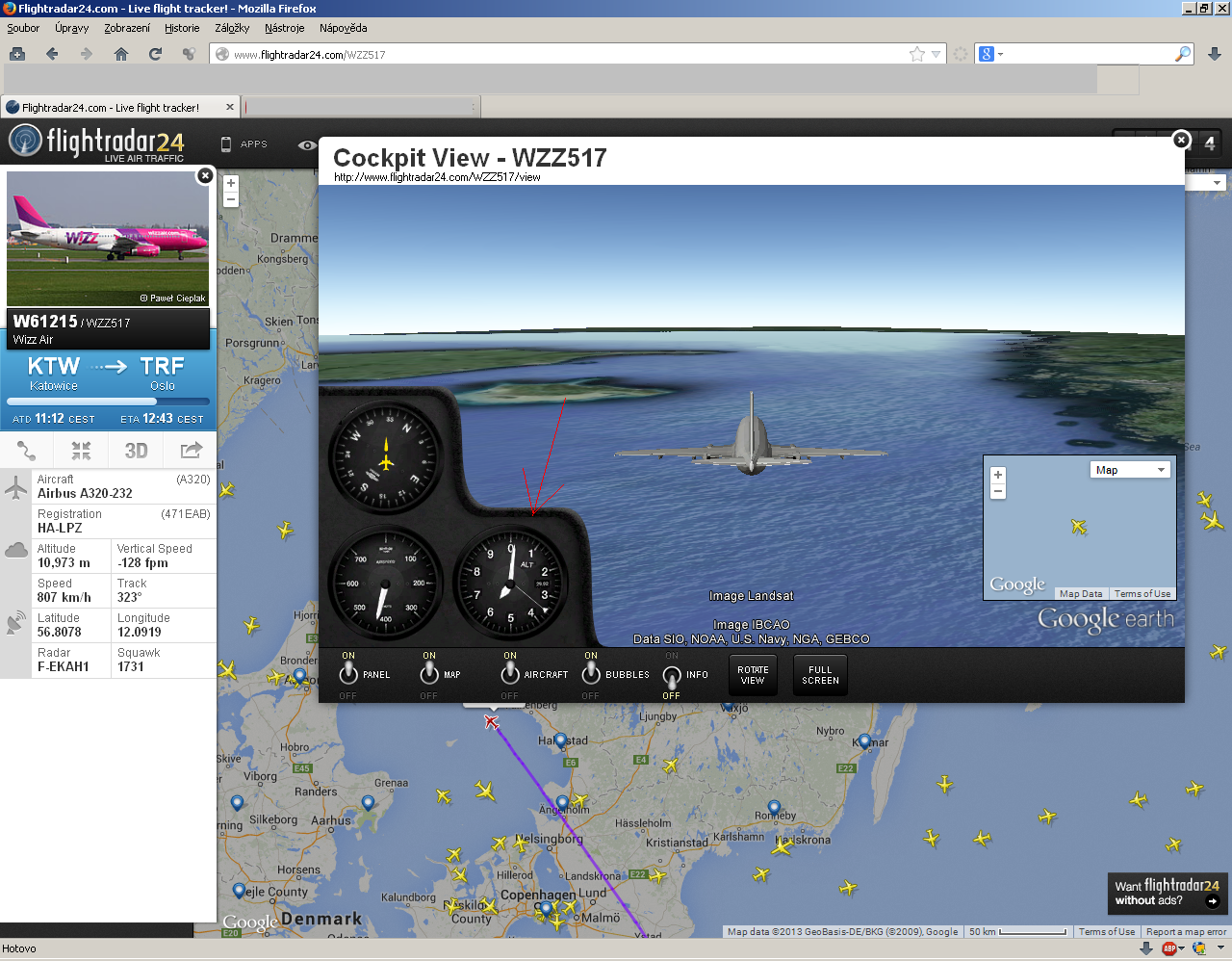Open Firefox downloads arrow
Viewport: 1232px width, 961px height.
(1215, 54)
